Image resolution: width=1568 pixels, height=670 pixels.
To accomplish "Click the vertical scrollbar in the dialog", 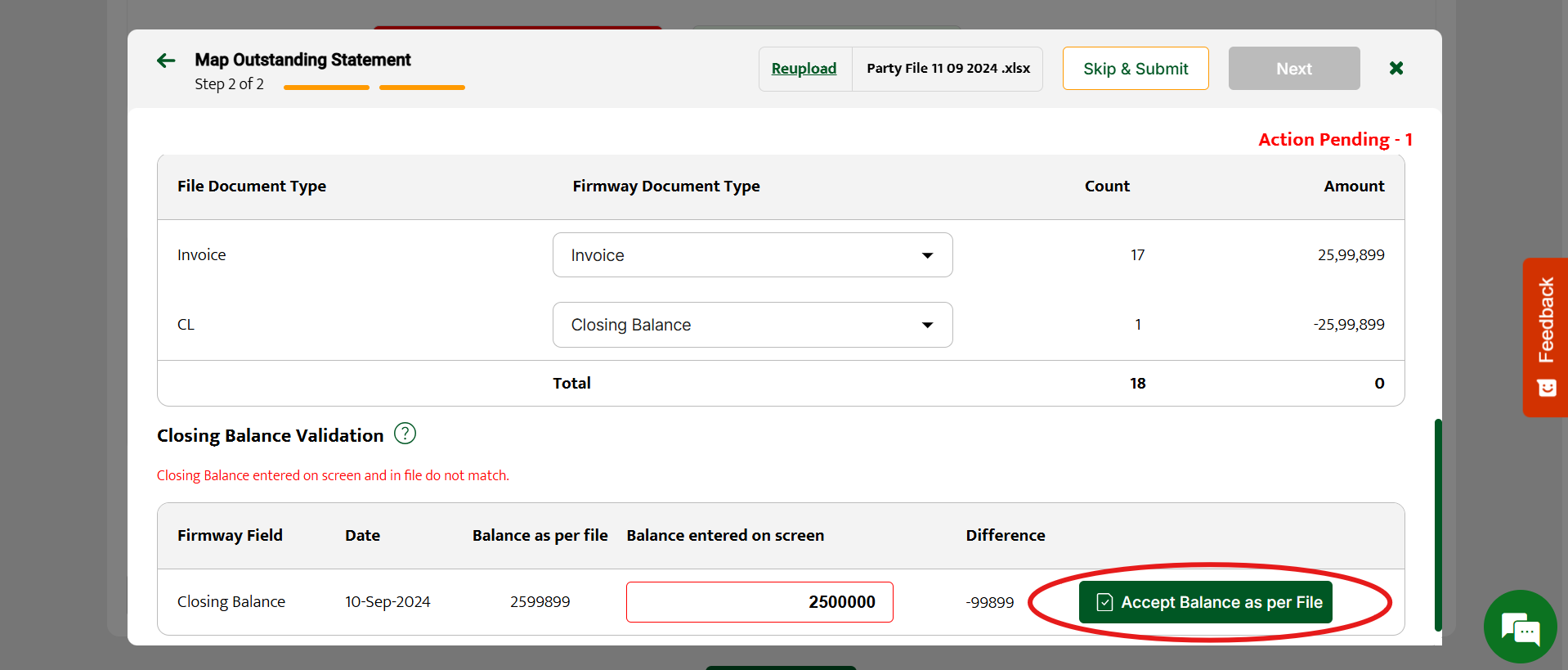I will click(x=1437, y=524).
